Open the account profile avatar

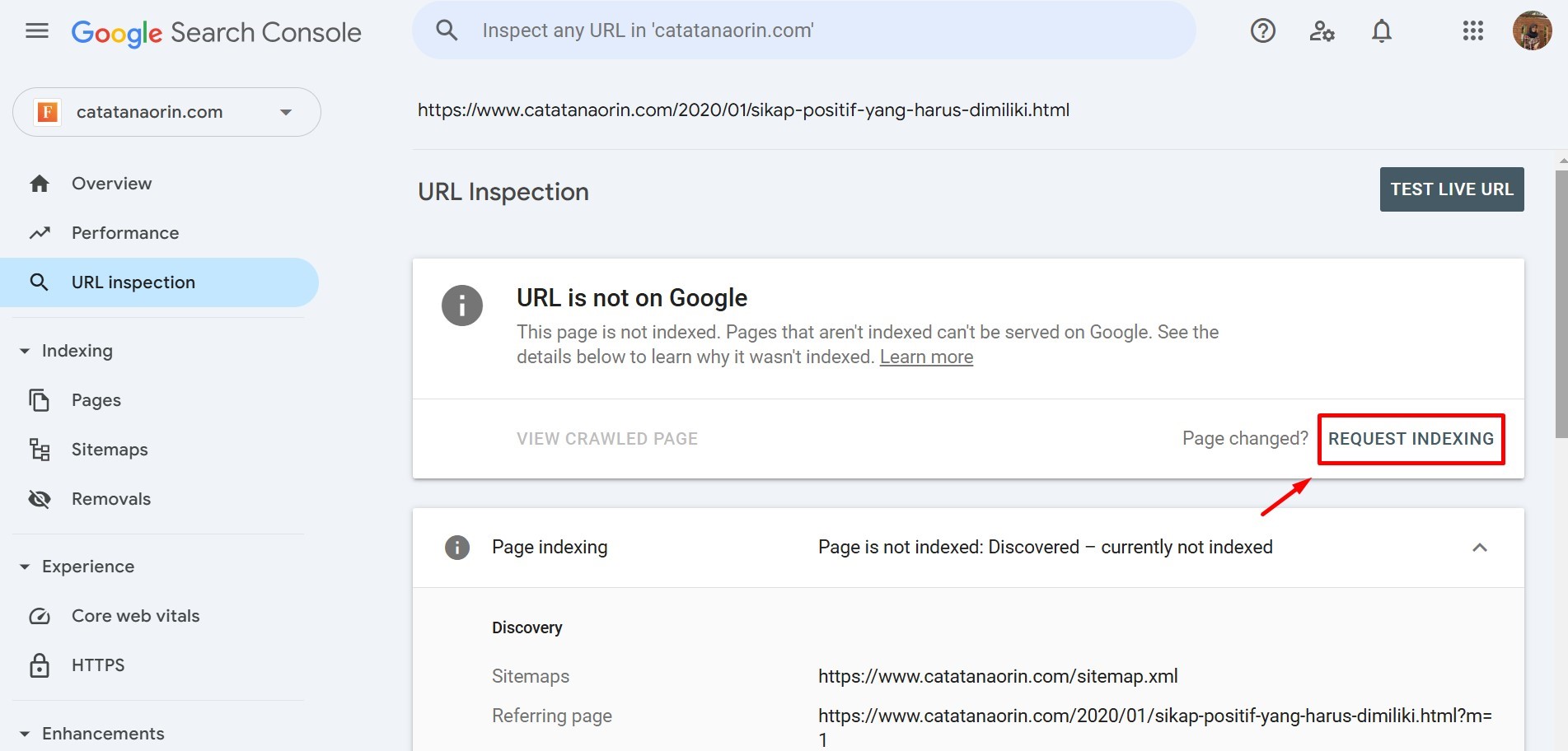pyautogui.click(x=1532, y=30)
